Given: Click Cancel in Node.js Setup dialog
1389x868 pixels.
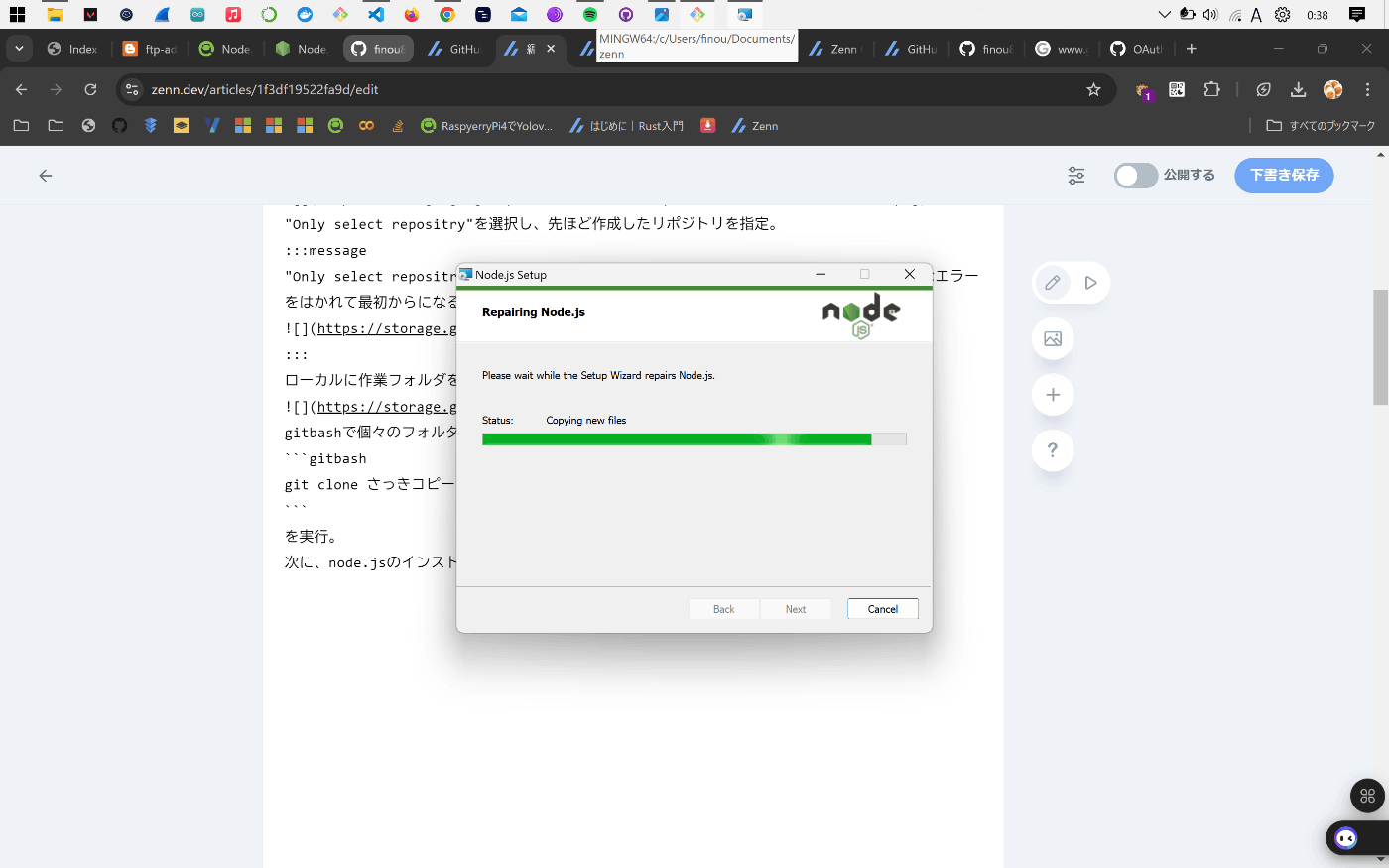Looking at the screenshot, I should [882, 609].
